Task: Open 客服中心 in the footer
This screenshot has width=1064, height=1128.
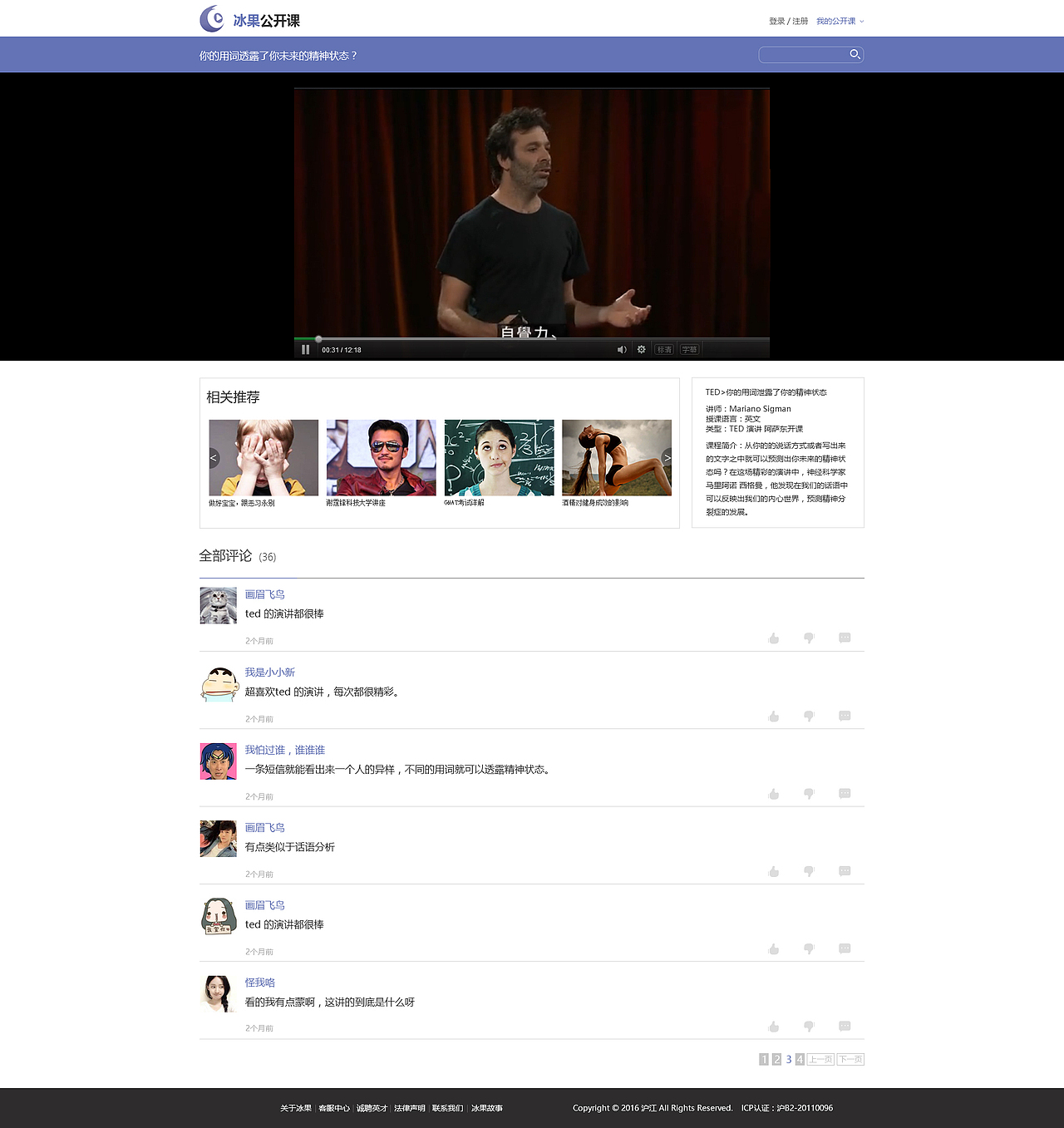Action: [334, 1108]
